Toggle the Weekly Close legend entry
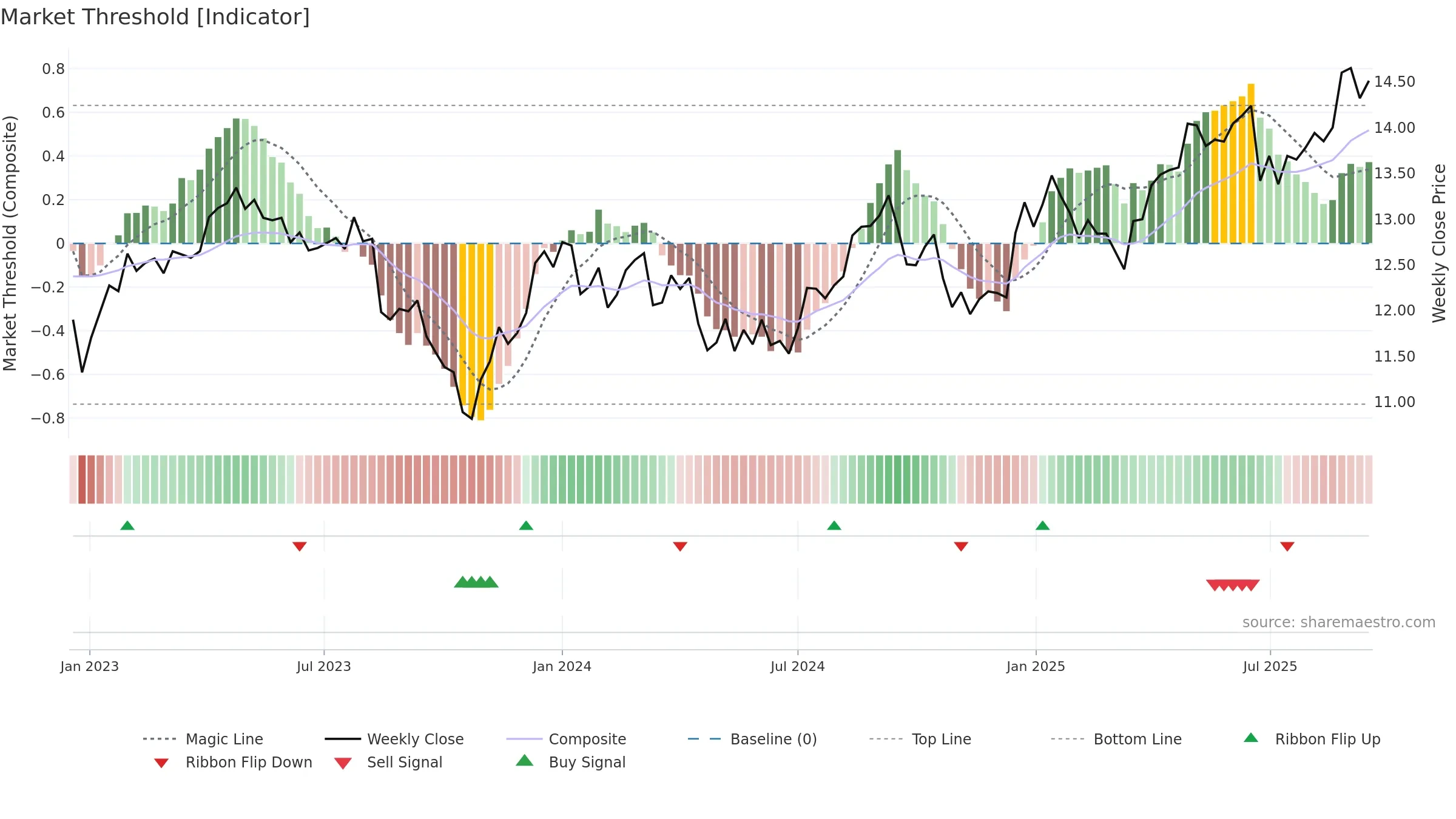The height and width of the screenshot is (819, 1456). (394, 739)
